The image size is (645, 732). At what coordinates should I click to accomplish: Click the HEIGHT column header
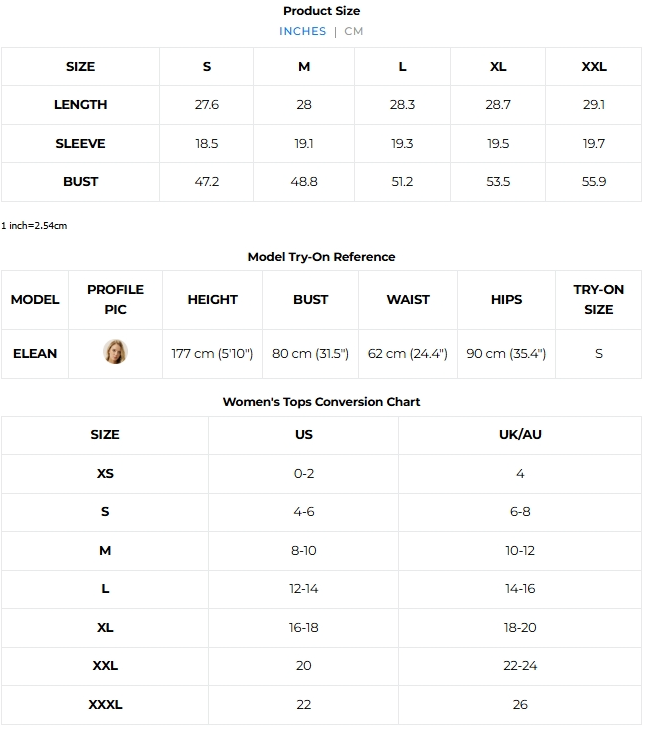(212, 300)
